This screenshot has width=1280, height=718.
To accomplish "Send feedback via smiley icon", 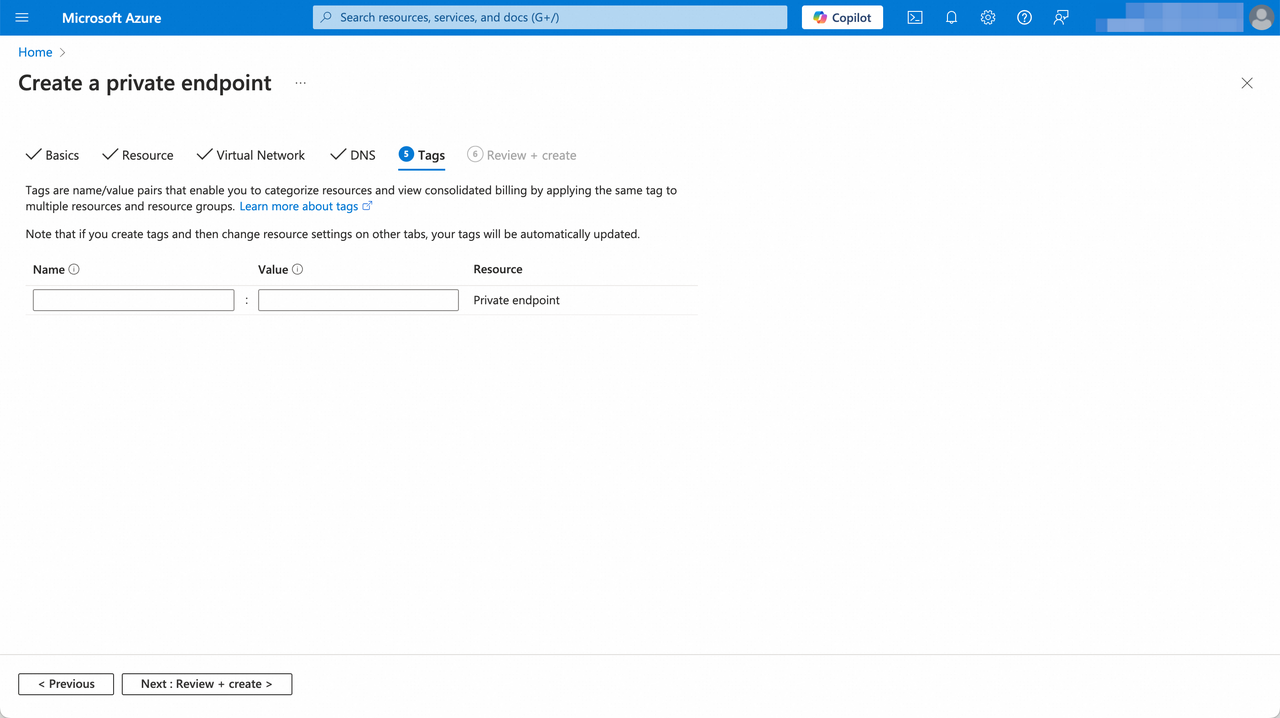I will (1060, 17).
